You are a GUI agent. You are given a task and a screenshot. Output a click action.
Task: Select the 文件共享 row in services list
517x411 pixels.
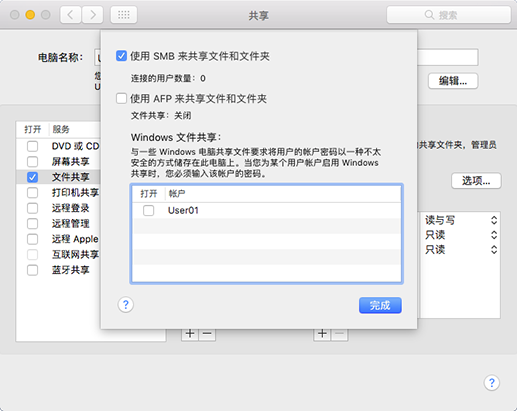pyautogui.click(x=59, y=177)
